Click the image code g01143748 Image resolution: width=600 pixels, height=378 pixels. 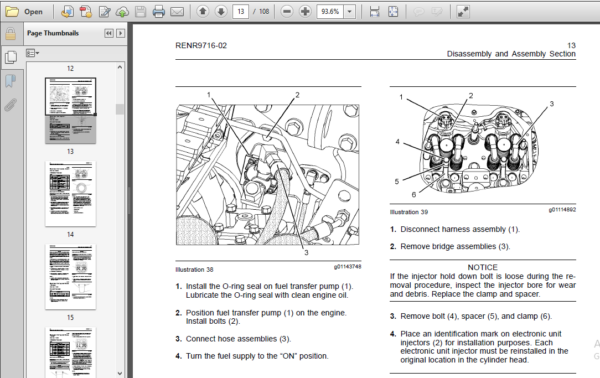click(x=347, y=267)
